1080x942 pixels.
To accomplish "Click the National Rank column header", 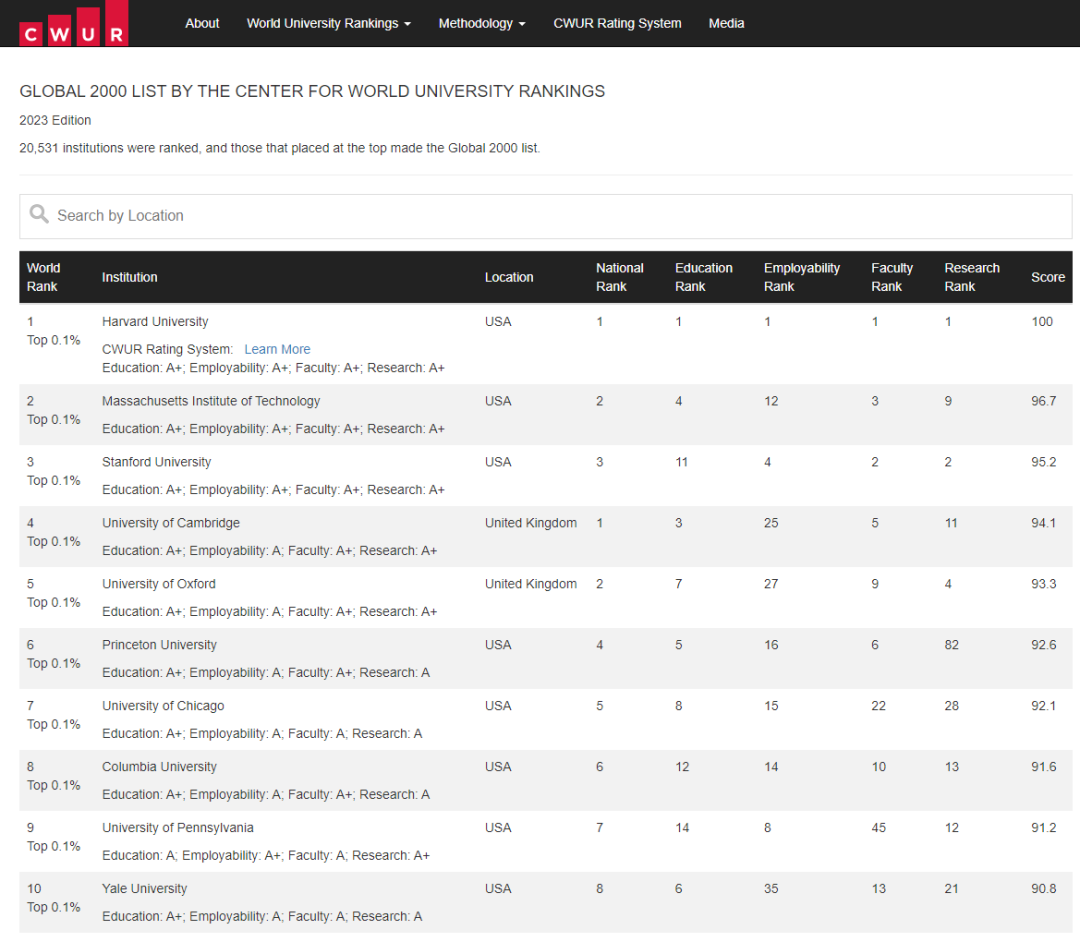I will tap(620, 277).
